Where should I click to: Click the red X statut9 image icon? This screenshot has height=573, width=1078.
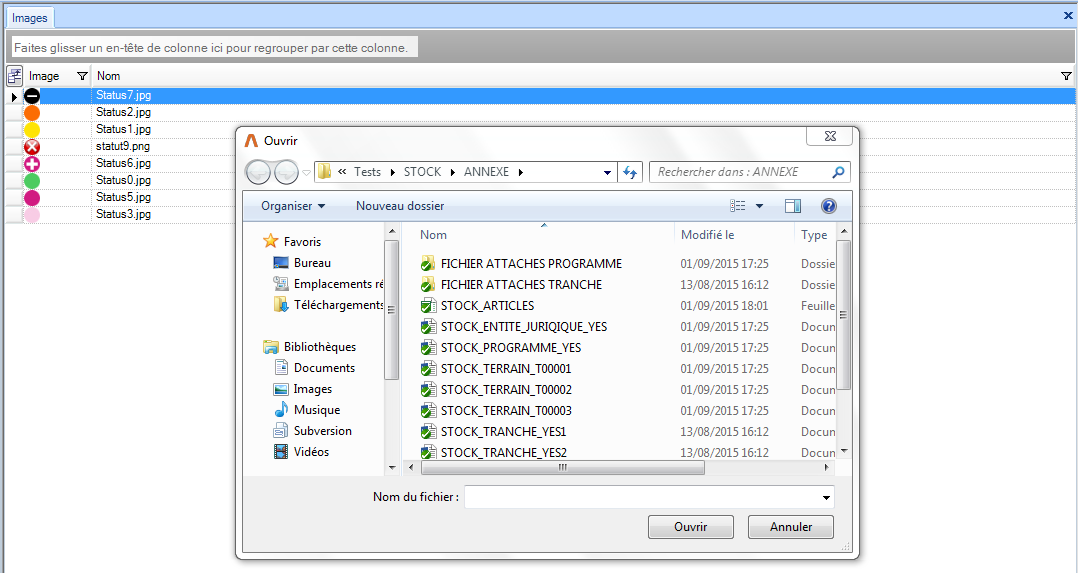click(32, 147)
